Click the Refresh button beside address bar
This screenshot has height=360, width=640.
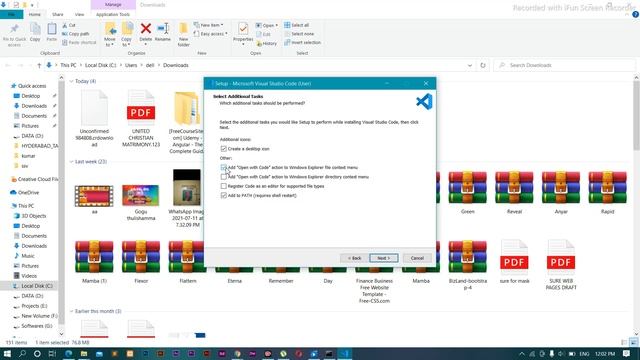pos(483,65)
